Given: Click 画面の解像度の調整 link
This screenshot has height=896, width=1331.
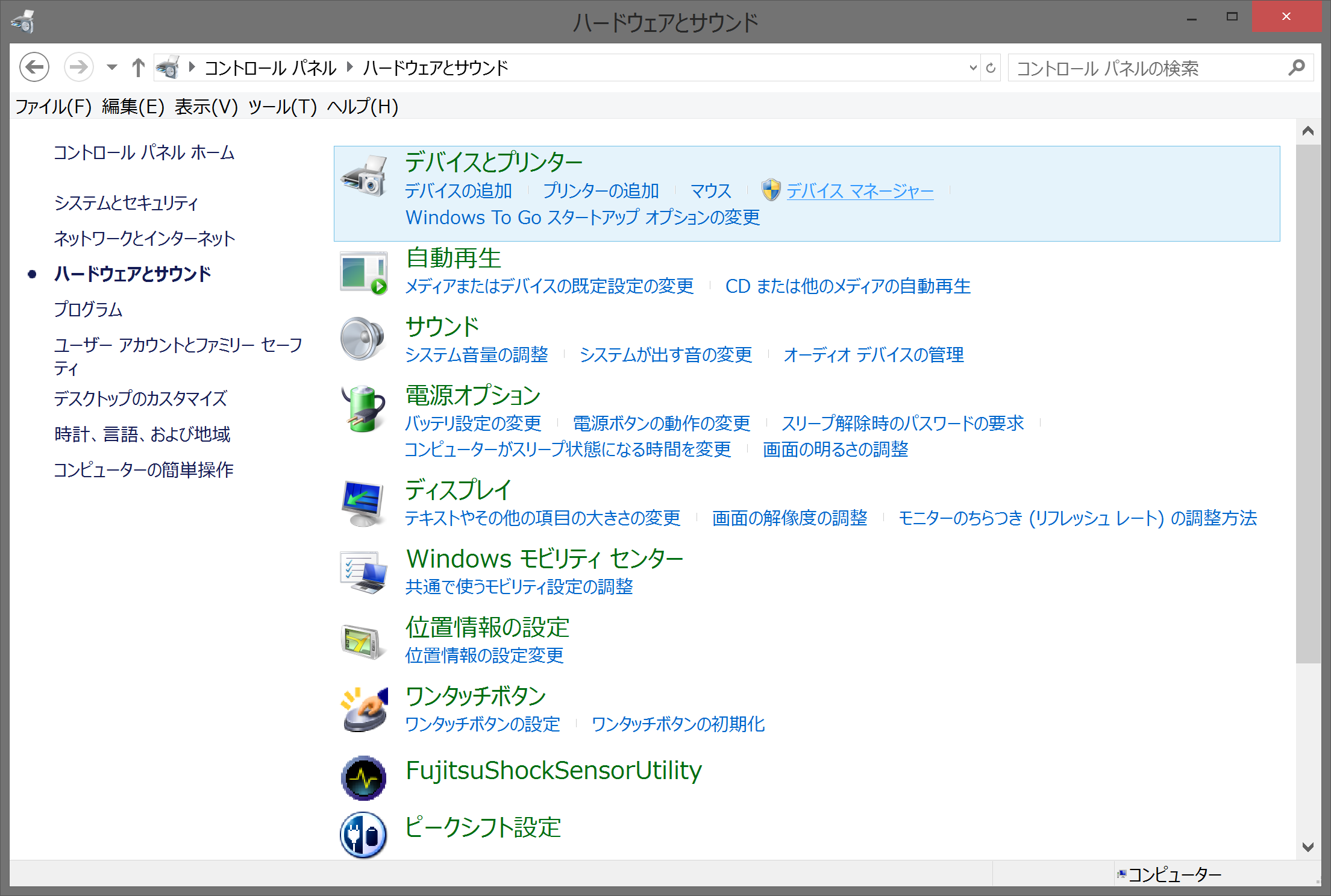Looking at the screenshot, I should point(789,518).
